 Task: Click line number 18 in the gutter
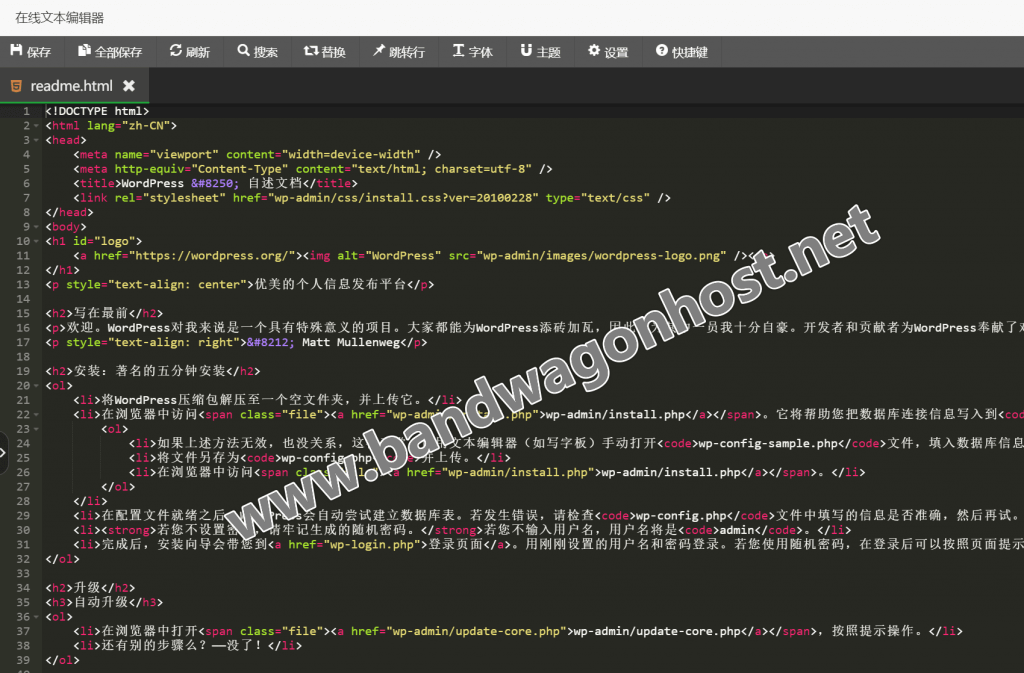[x=23, y=356]
